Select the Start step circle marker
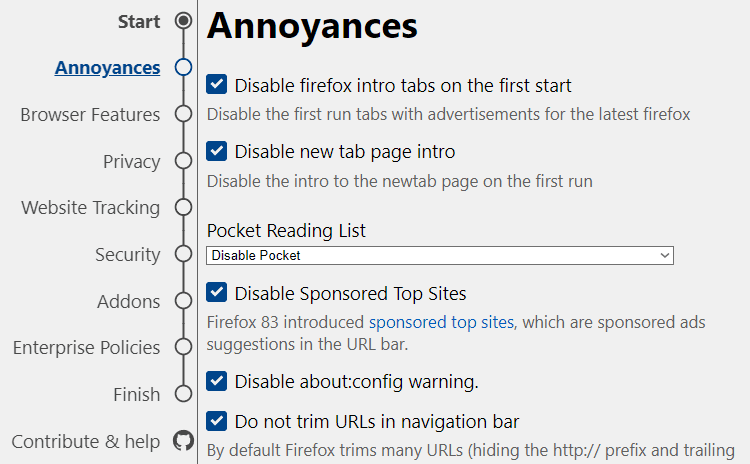This screenshot has height=464, width=750. tap(183, 21)
